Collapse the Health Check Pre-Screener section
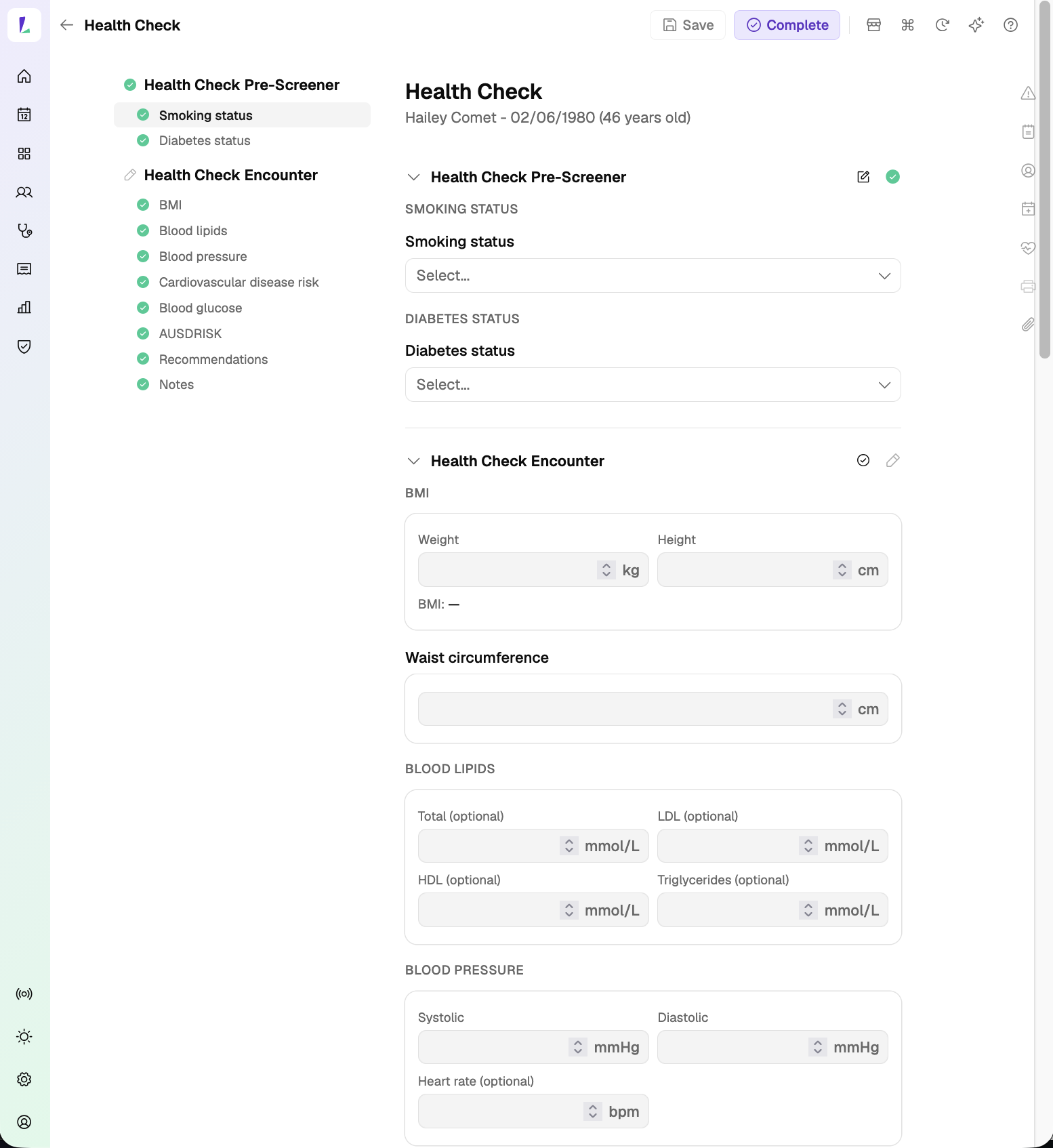 (x=413, y=177)
